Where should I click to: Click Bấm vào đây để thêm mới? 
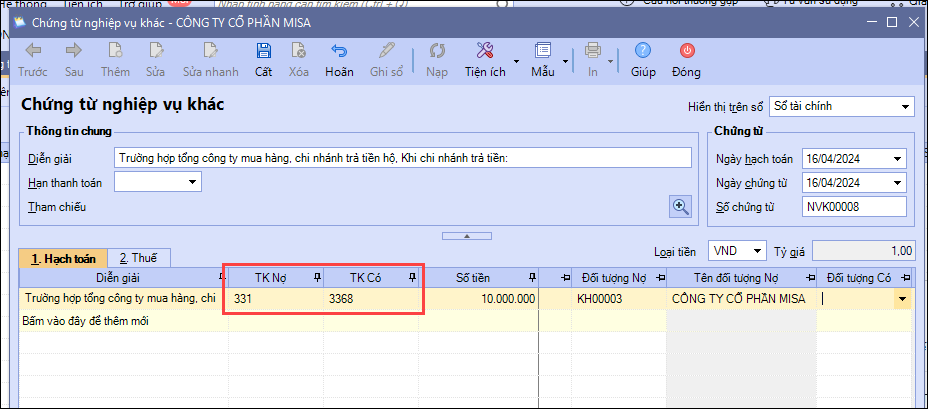click(x=86, y=321)
